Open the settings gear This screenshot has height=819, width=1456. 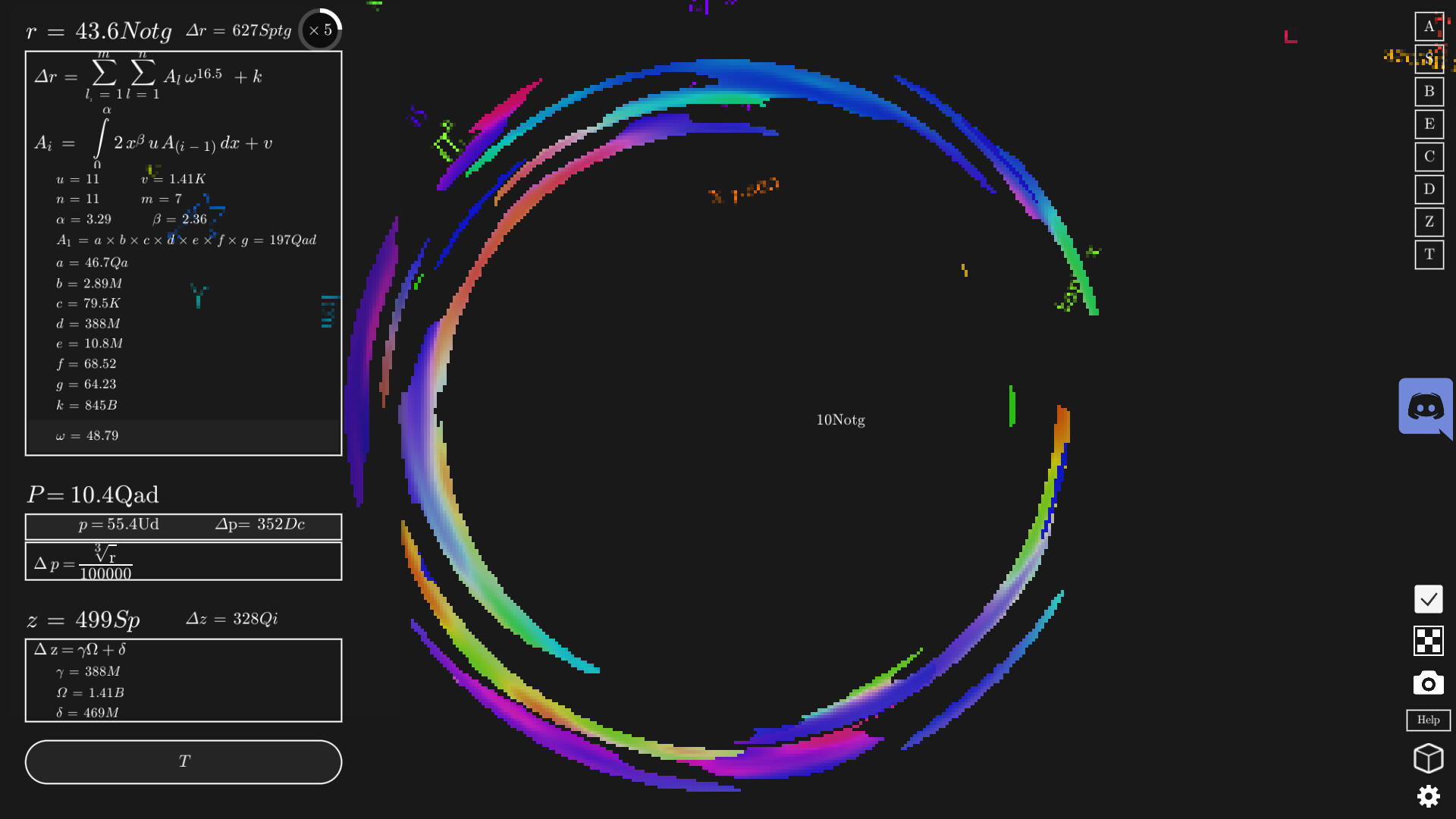tap(1428, 796)
